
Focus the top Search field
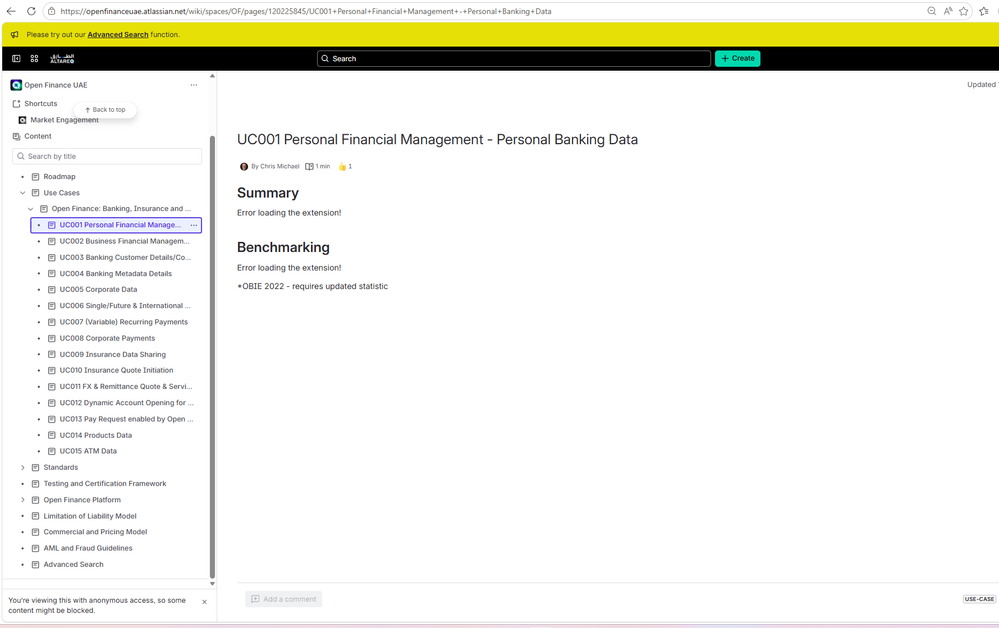pyautogui.click(x=514, y=58)
